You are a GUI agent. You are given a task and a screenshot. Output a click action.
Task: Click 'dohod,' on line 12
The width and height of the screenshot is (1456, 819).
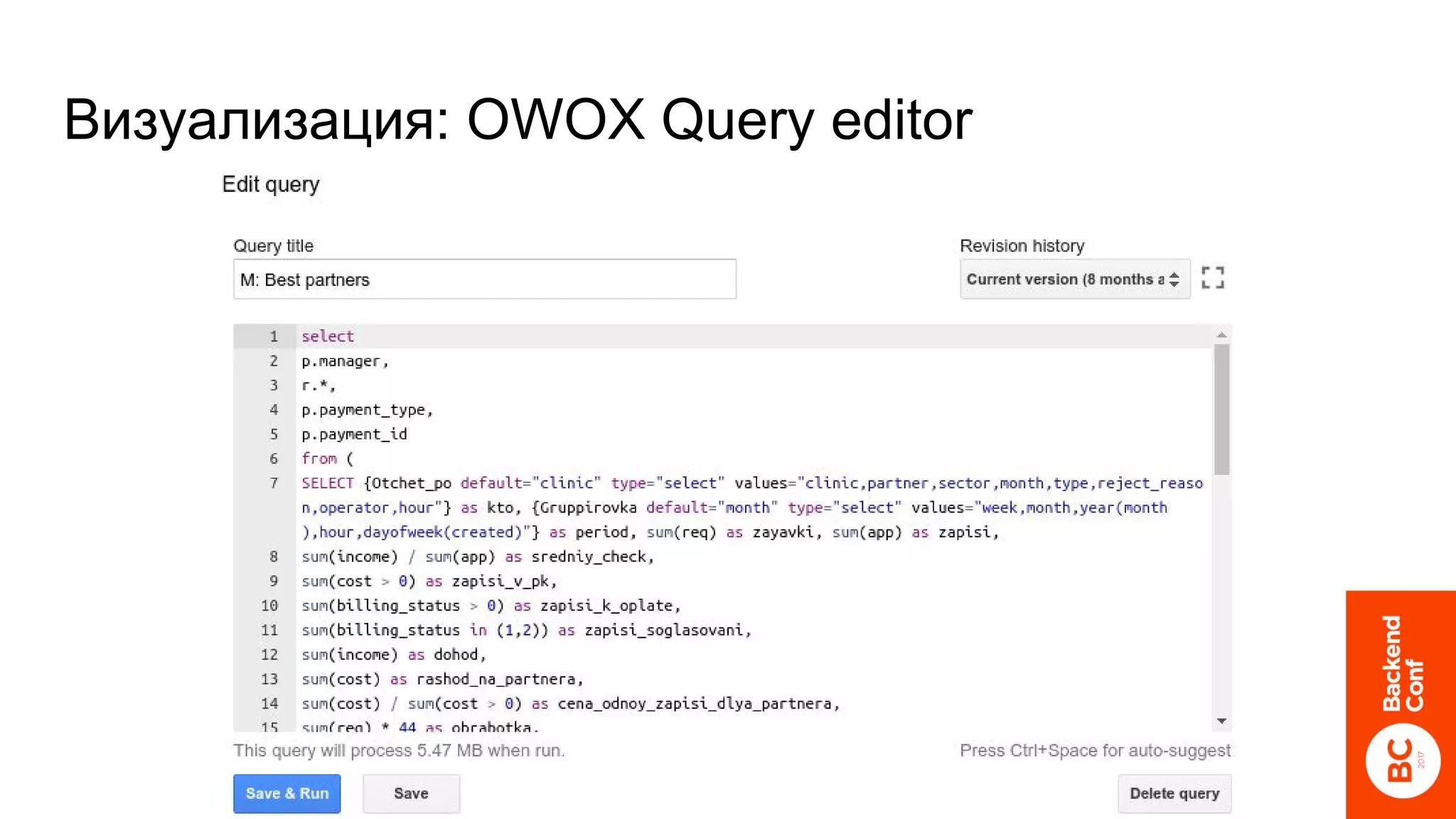[x=460, y=655]
